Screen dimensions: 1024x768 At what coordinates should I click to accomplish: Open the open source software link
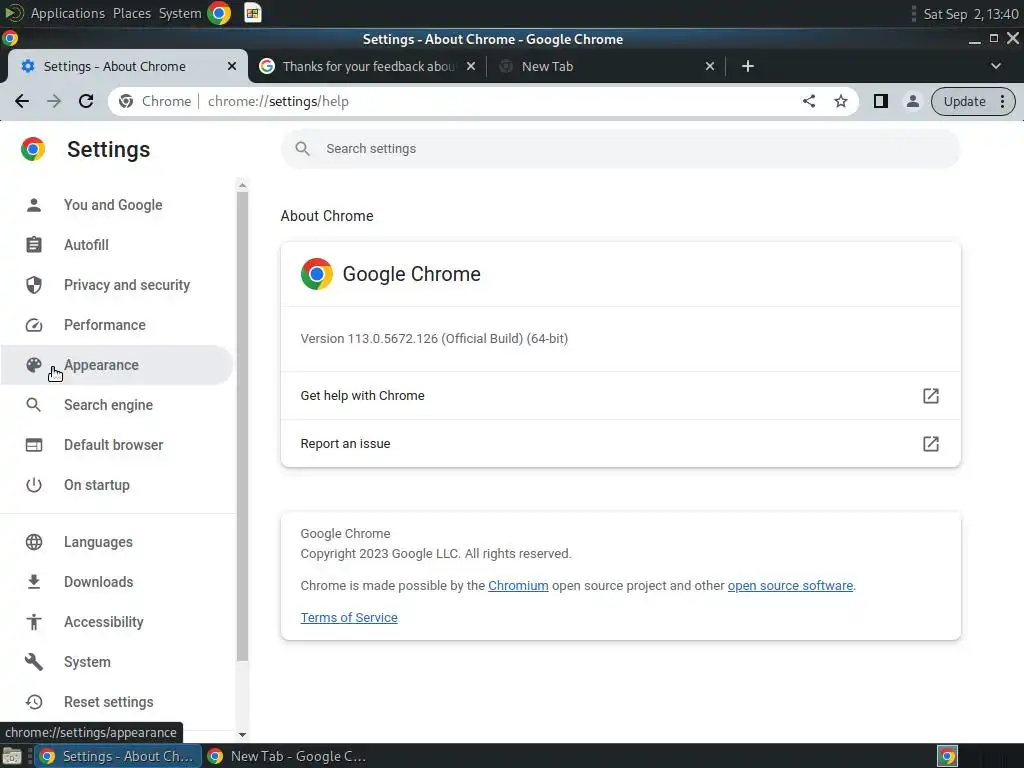click(x=790, y=586)
